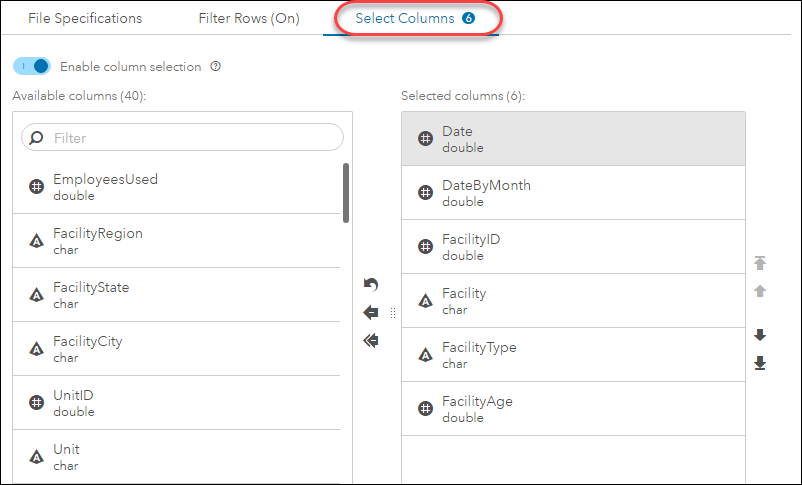Click the search magnifier in Filter box

37,138
